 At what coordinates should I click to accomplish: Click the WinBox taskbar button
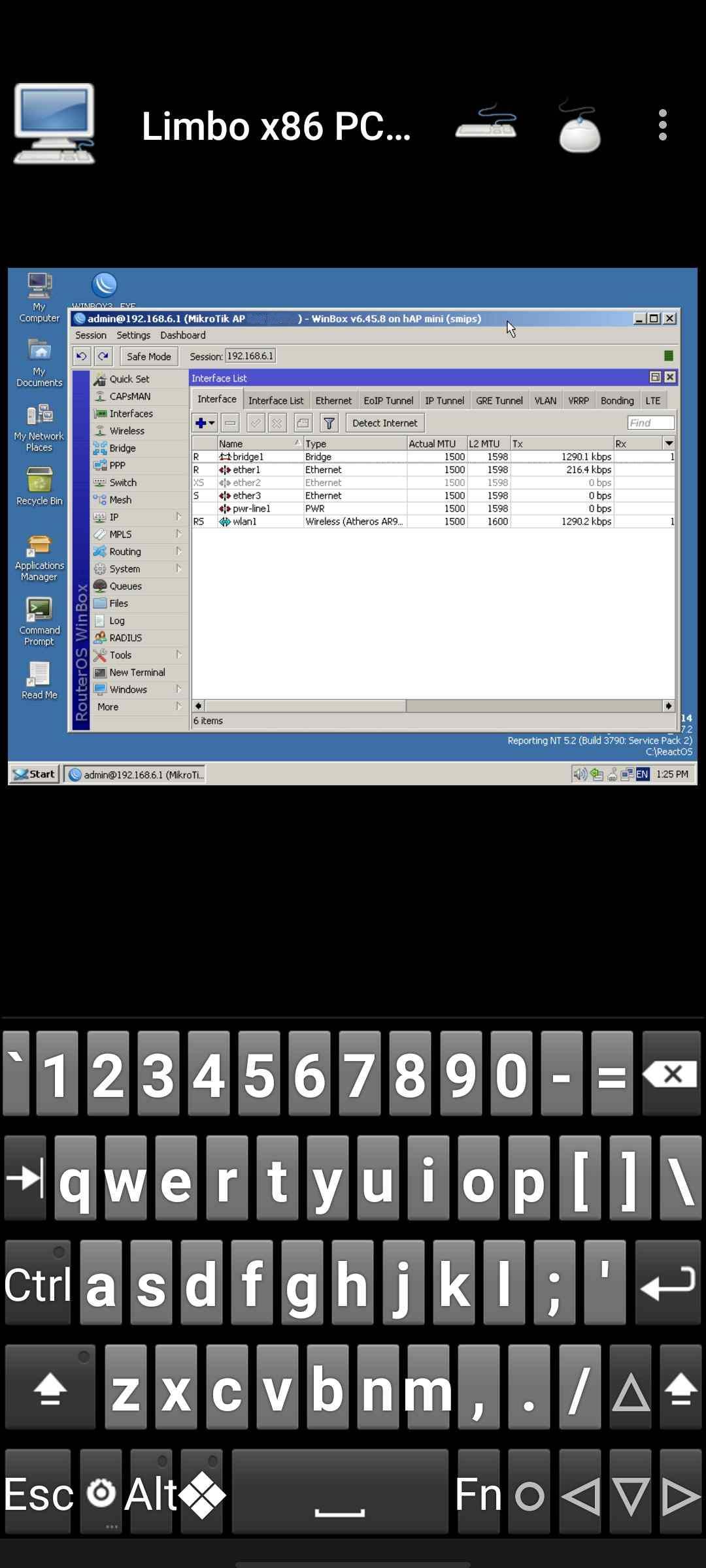click(135, 774)
